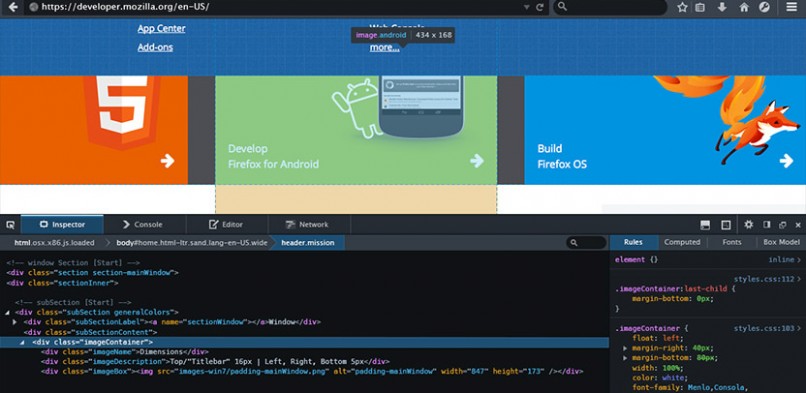Follow the more... link
The width and height of the screenshot is (806, 393).
tap(384, 48)
